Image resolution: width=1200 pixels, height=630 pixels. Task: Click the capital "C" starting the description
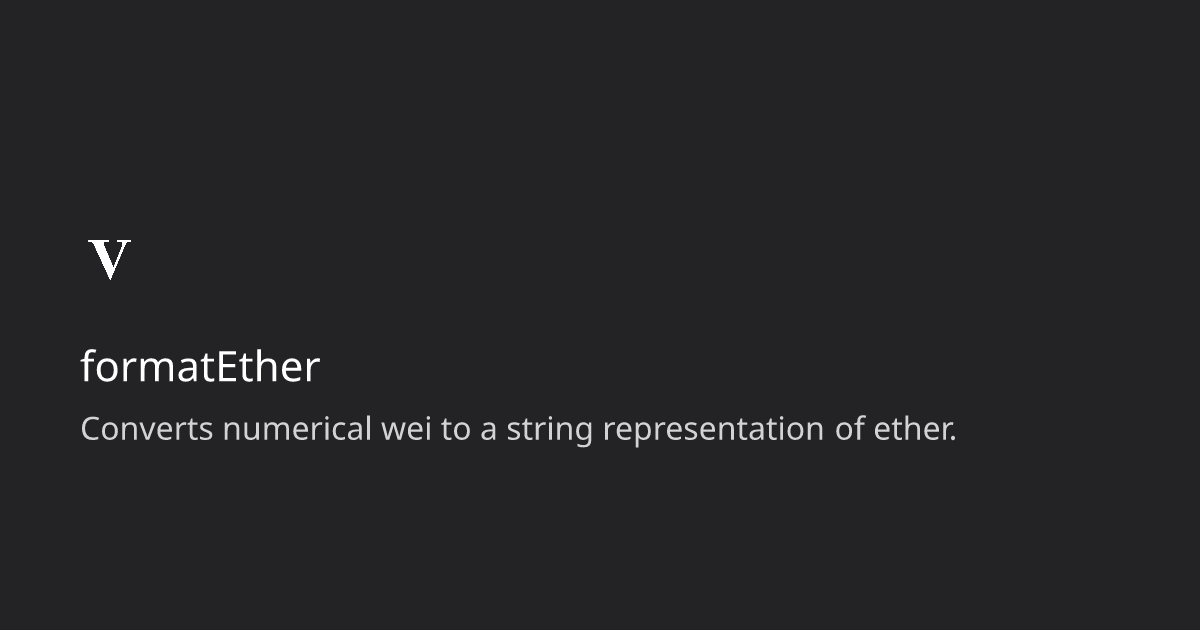tap(90, 429)
